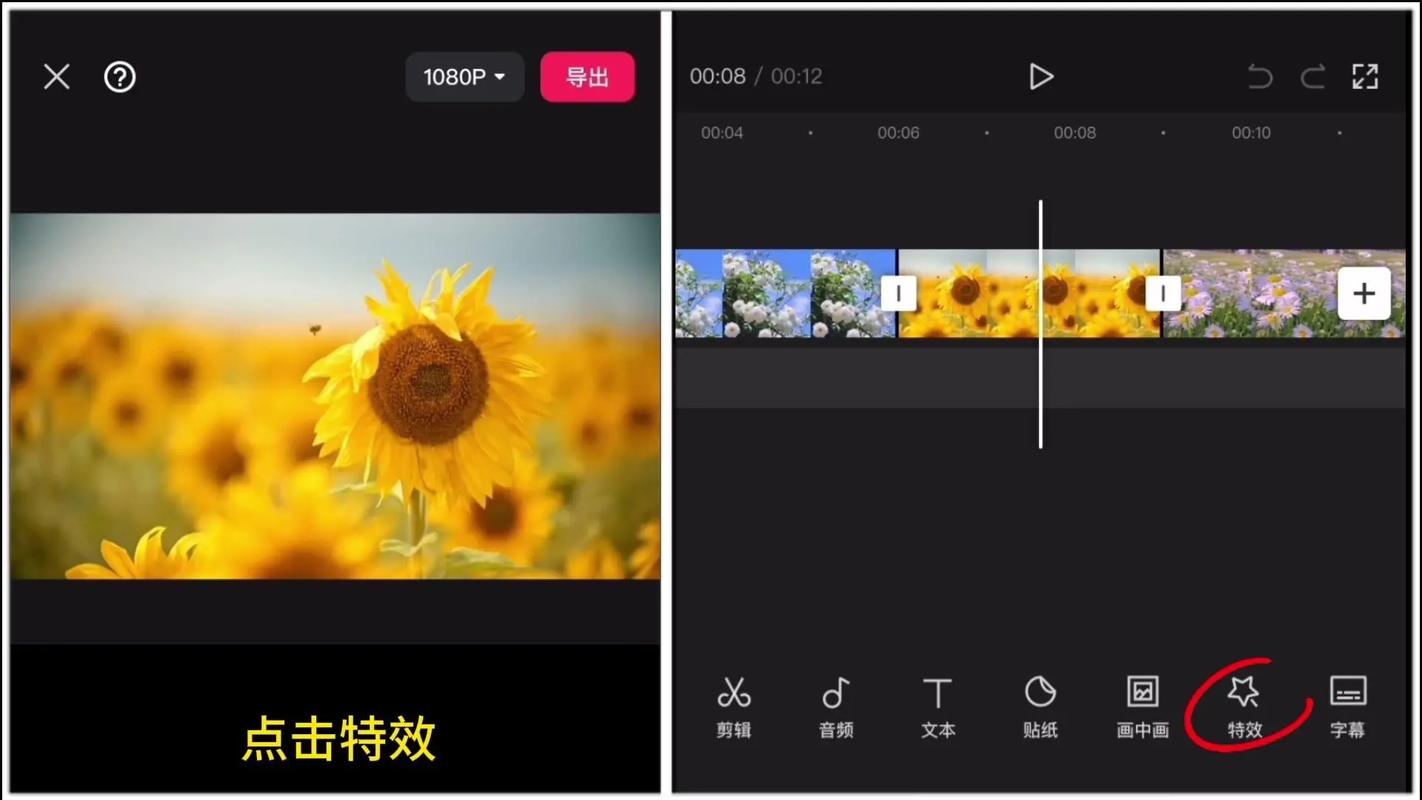
Task: Tap the transition marker between last two clips
Action: [1162, 293]
